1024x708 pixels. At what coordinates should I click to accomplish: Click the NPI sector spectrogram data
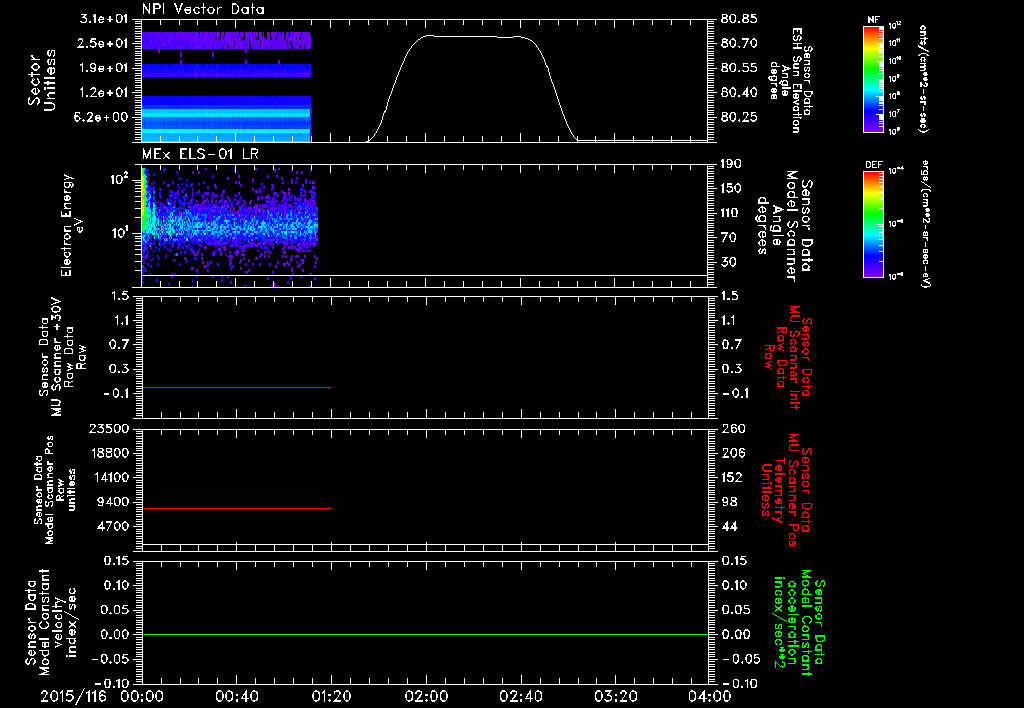click(226, 86)
